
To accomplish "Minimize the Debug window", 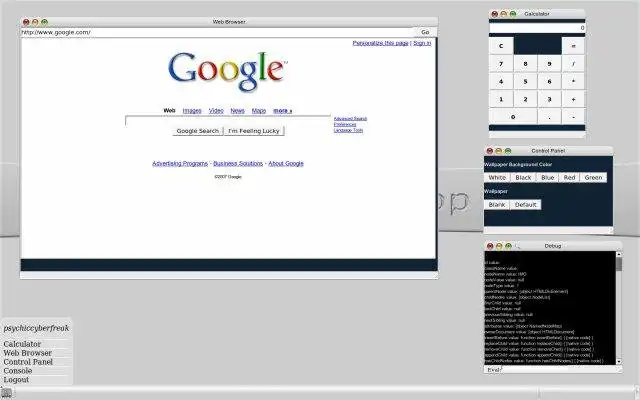I will coord(499,246).
